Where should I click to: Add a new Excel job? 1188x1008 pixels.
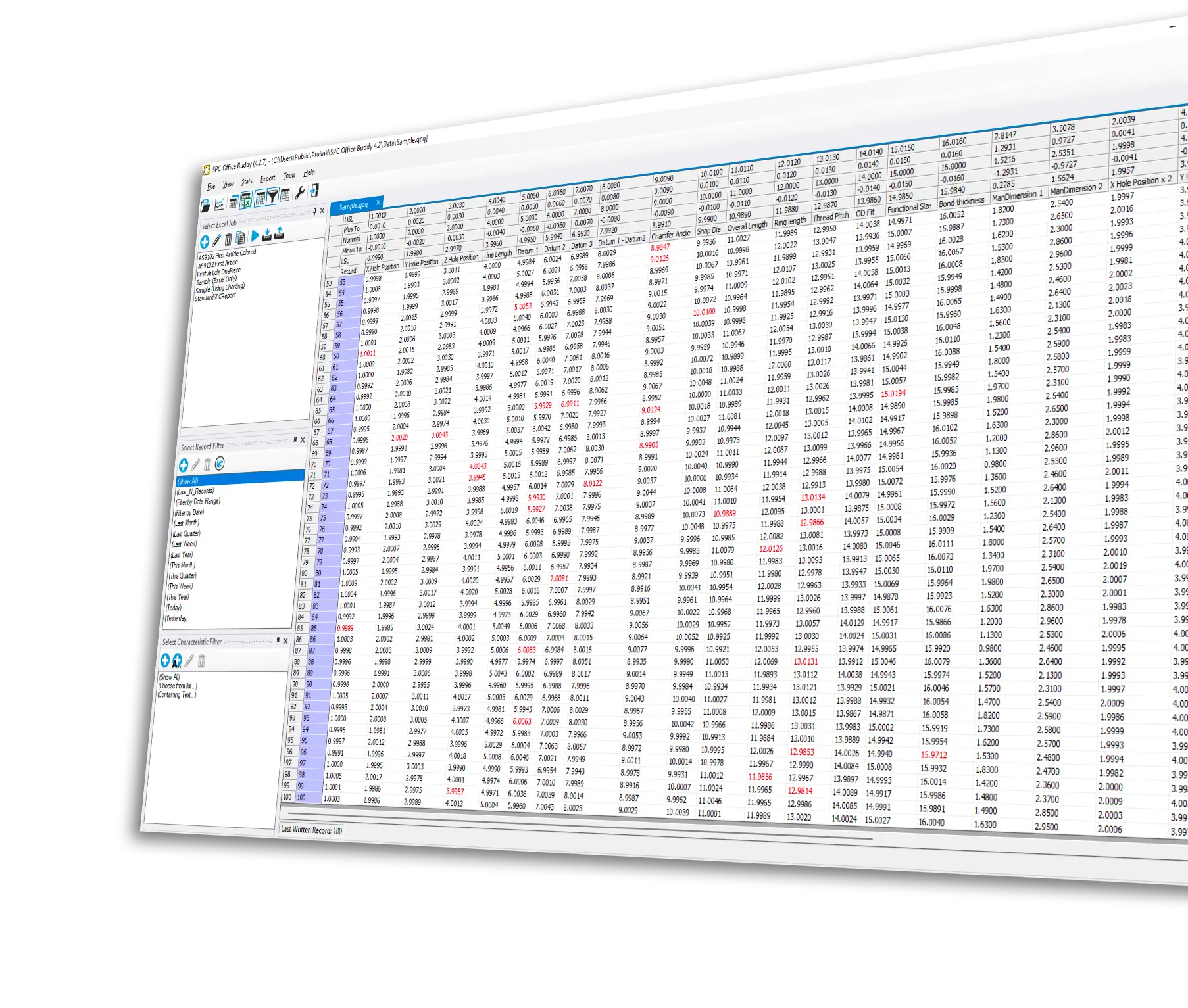(205, 242)
